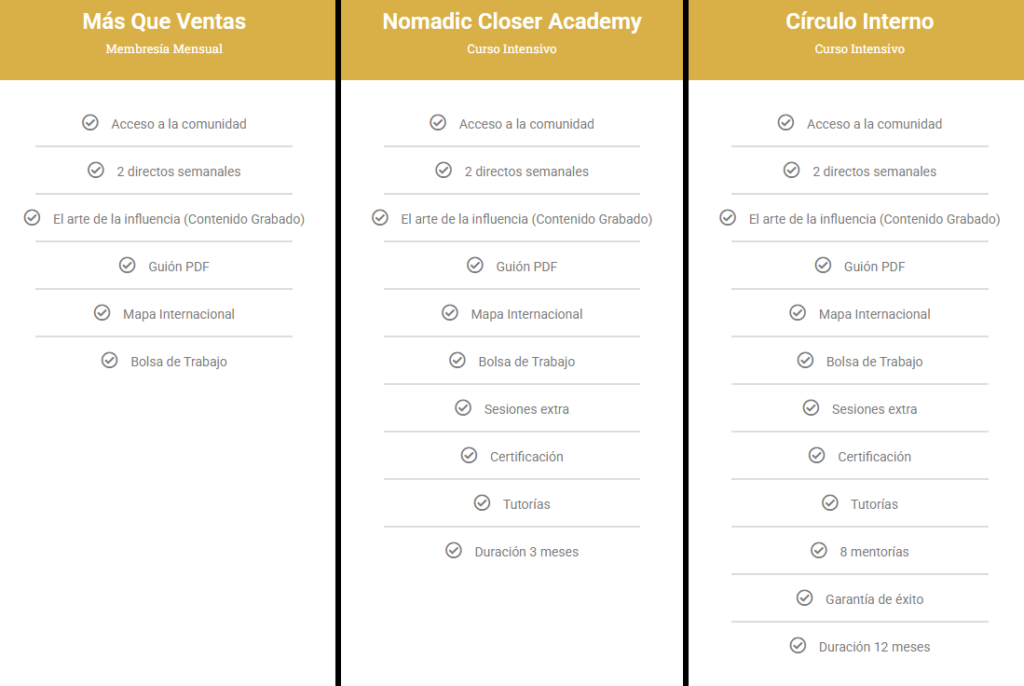Select the Círculo Interno plan heading

coord(859,22)
